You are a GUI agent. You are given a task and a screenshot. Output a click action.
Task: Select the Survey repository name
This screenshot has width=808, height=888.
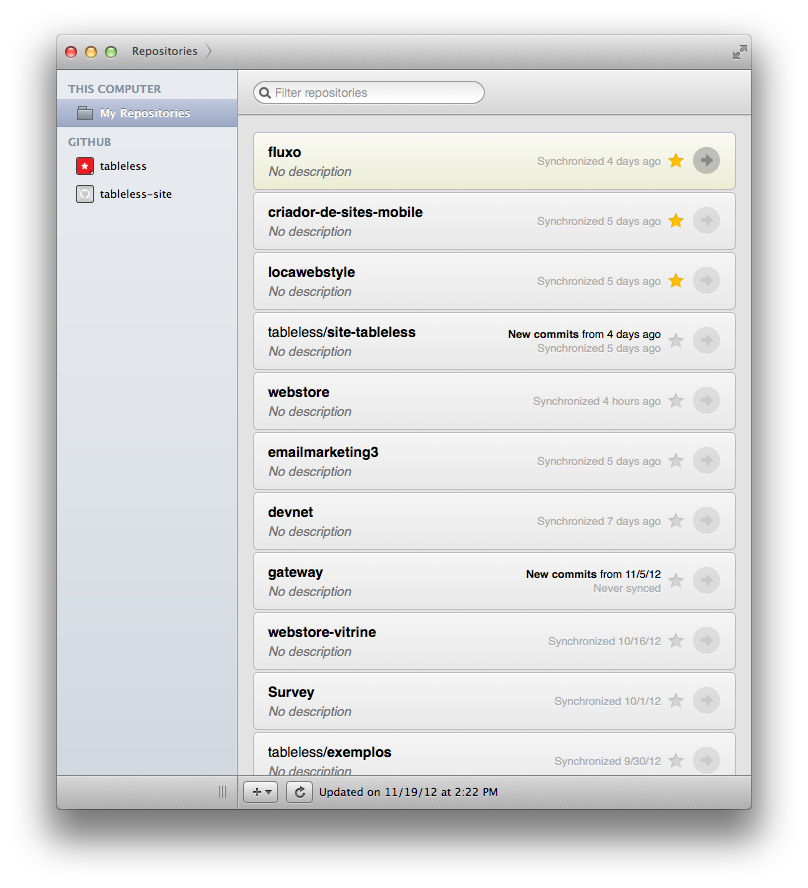pos(291,693)
